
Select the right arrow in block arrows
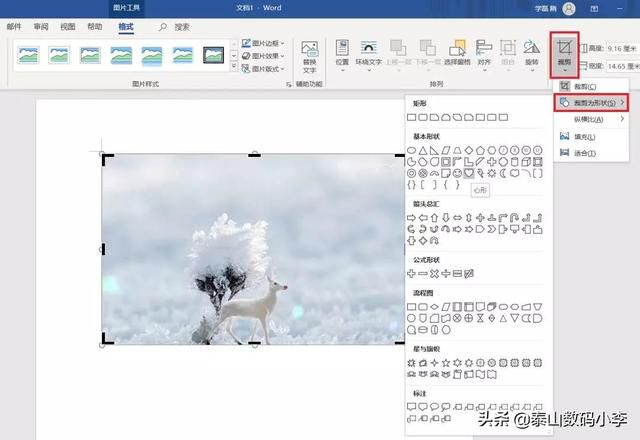point(411,218)
